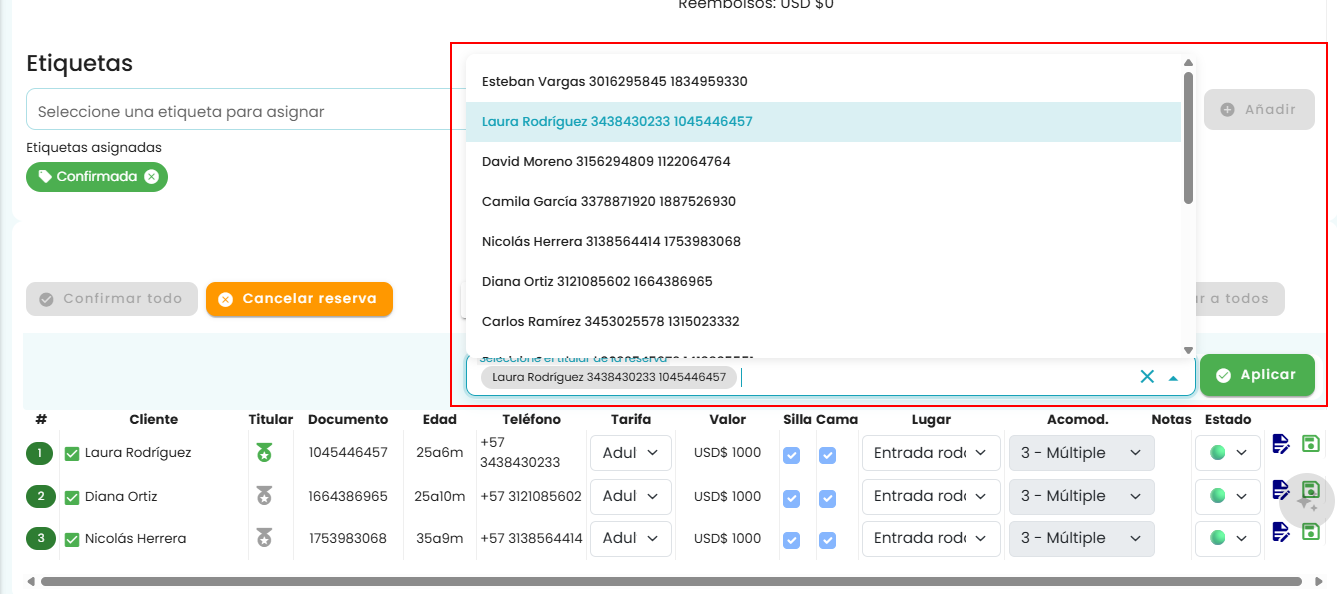Click the titular medal icon for Diana Ortiz

tap(264, 496)
